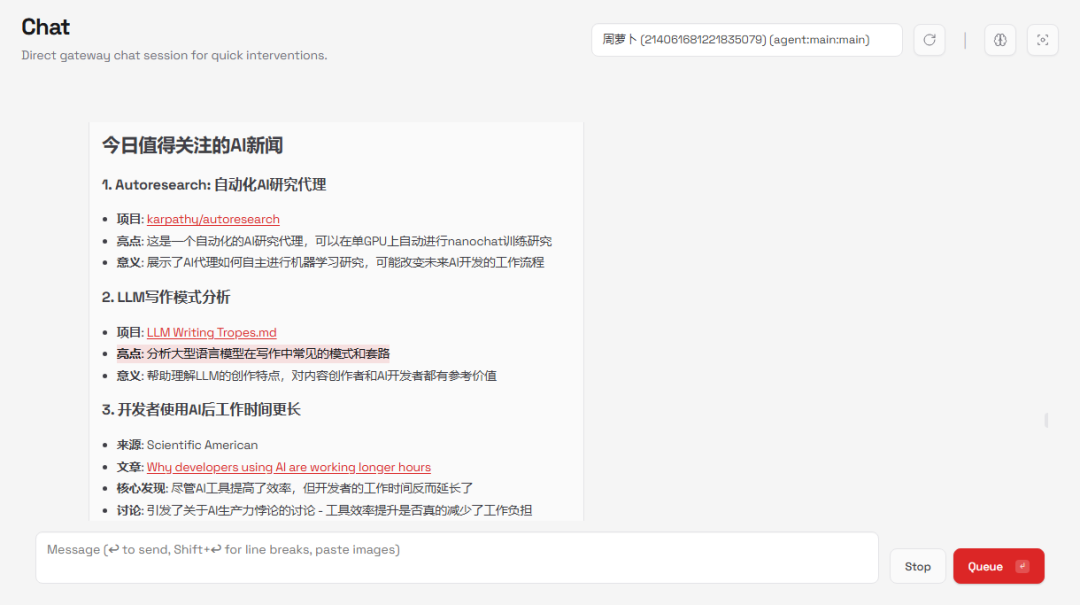Click the Stop button
This screenshot has height=605, width=1080.
pos(917,566)
